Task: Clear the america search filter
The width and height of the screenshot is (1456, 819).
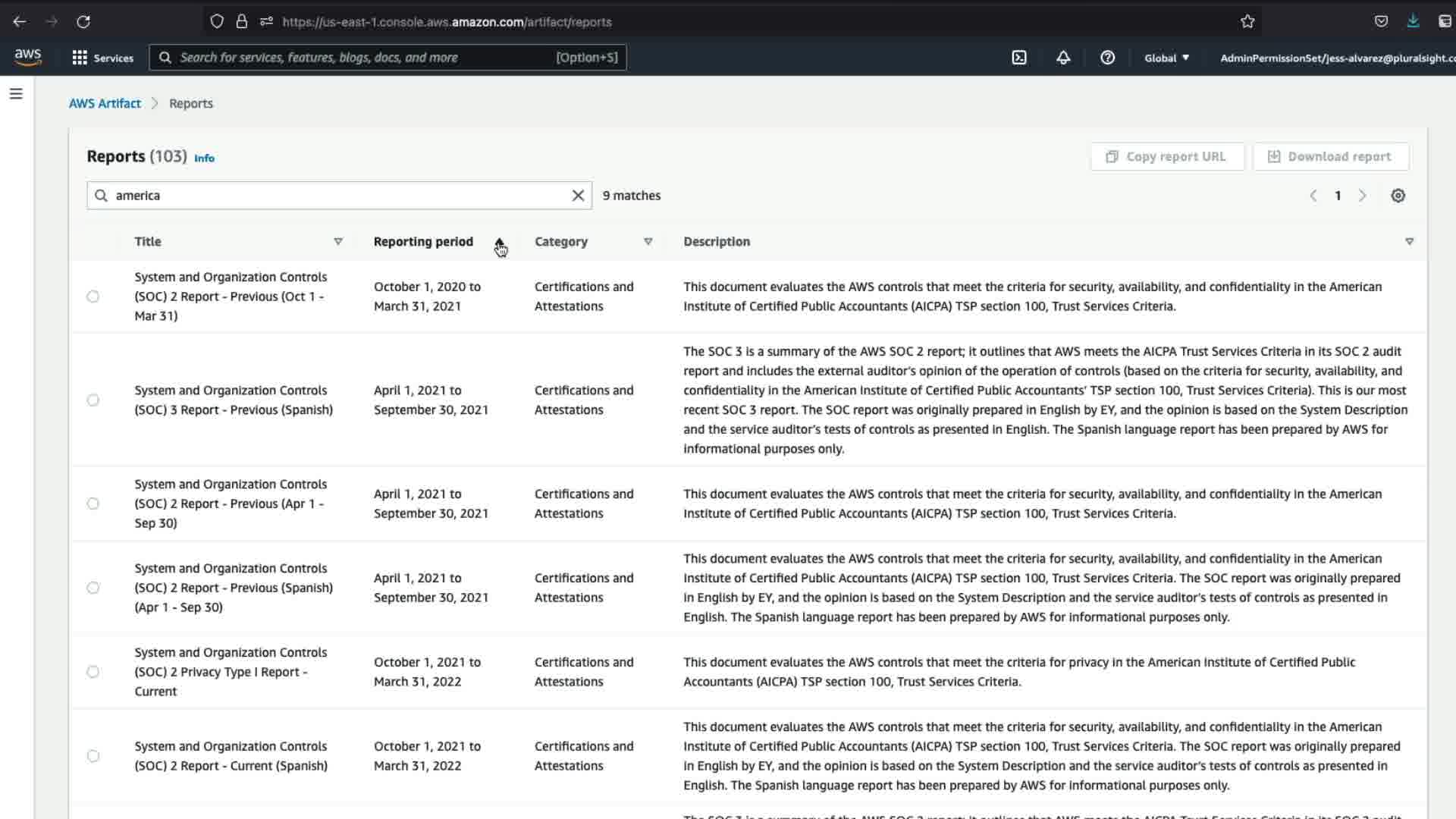Action: pyautogui.click(x=578, y=196)
